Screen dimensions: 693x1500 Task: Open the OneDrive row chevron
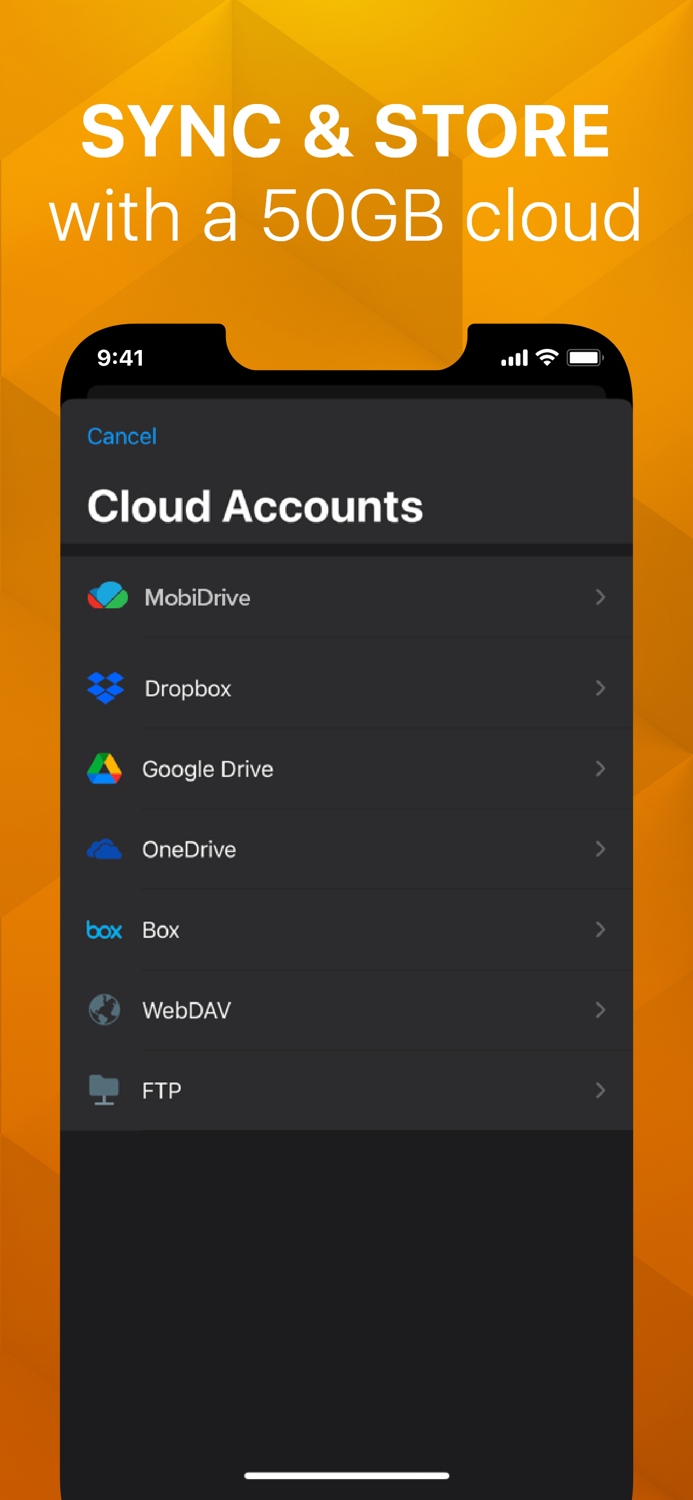pos(600,849)
